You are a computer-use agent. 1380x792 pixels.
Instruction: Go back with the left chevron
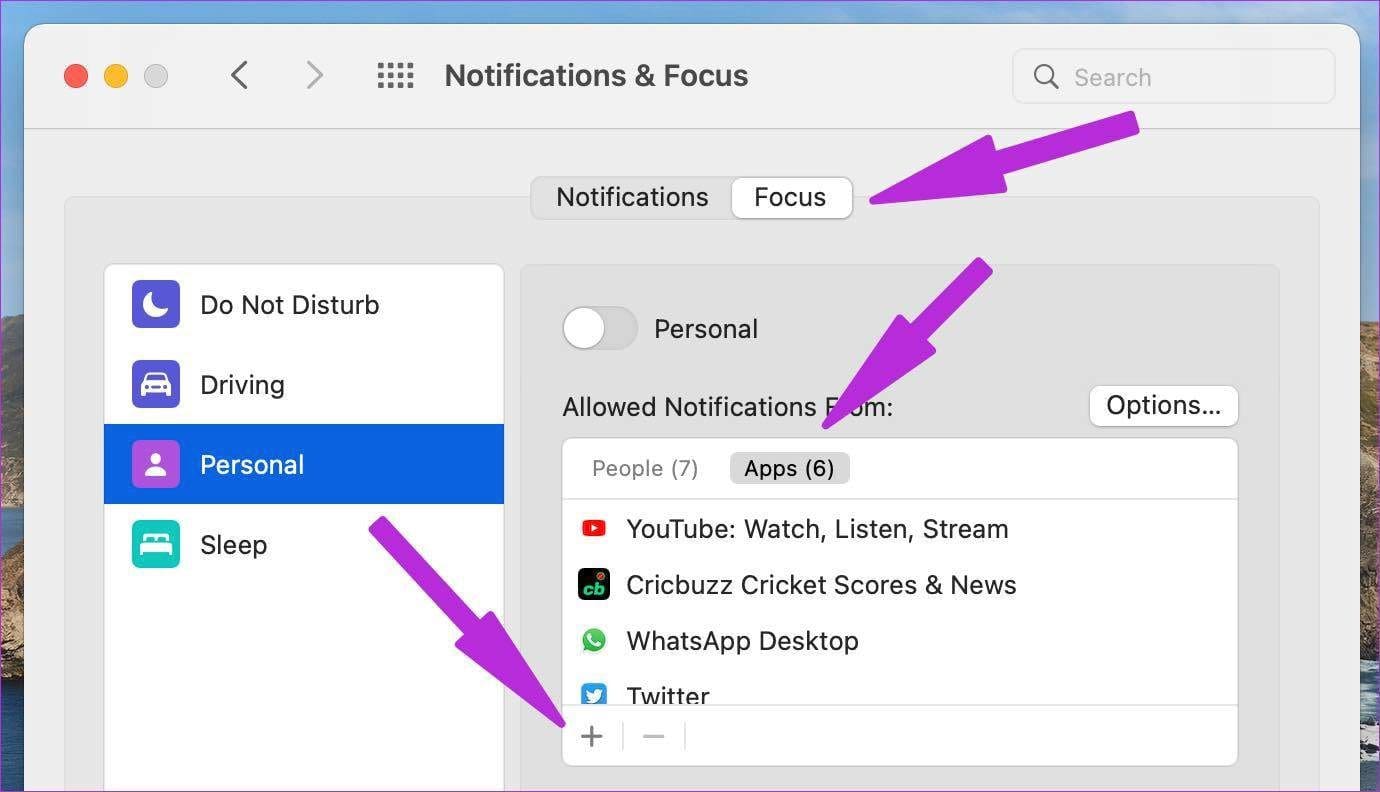click(x=239, y=75)
